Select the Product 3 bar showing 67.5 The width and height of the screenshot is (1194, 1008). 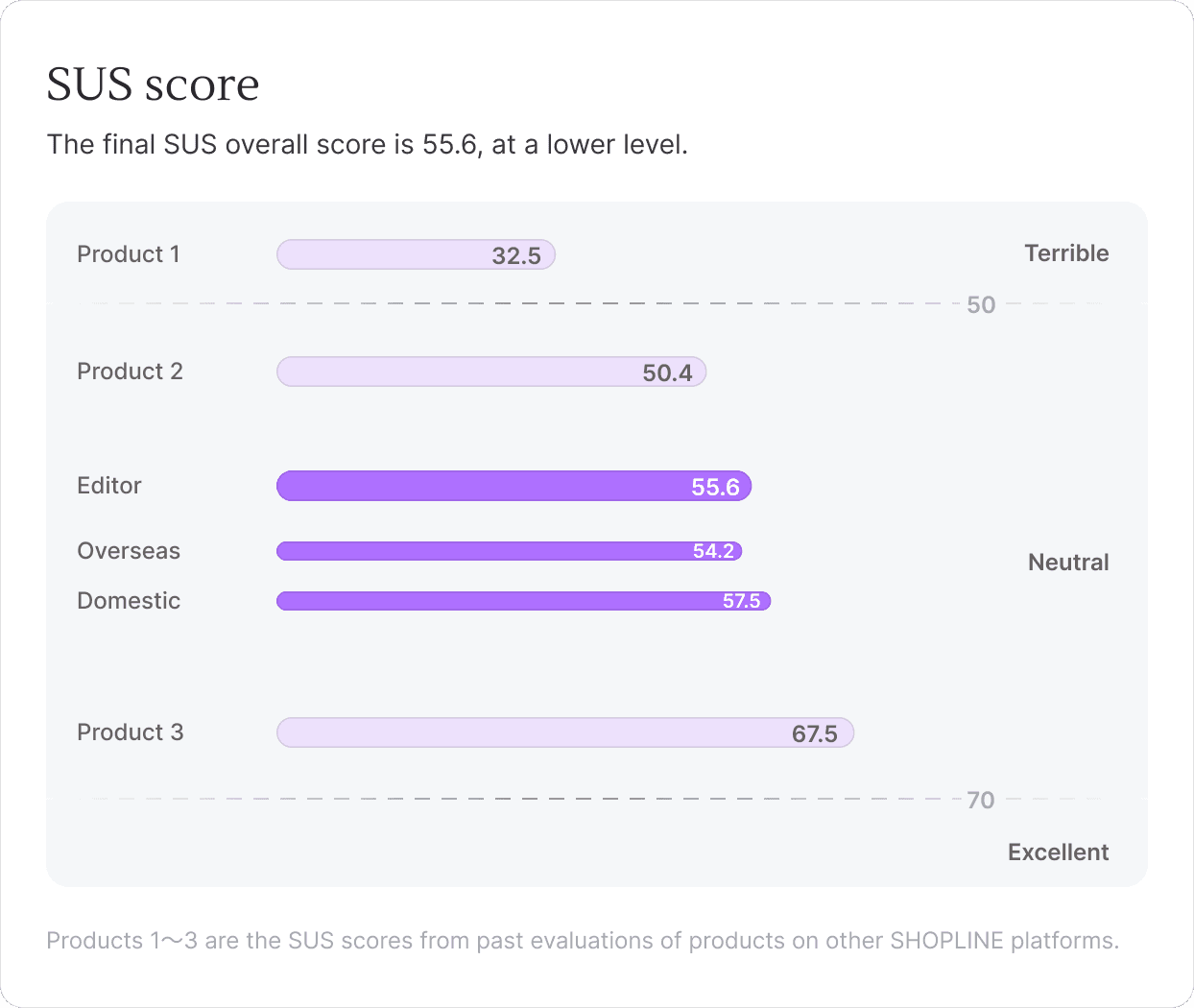pos(565,732)
